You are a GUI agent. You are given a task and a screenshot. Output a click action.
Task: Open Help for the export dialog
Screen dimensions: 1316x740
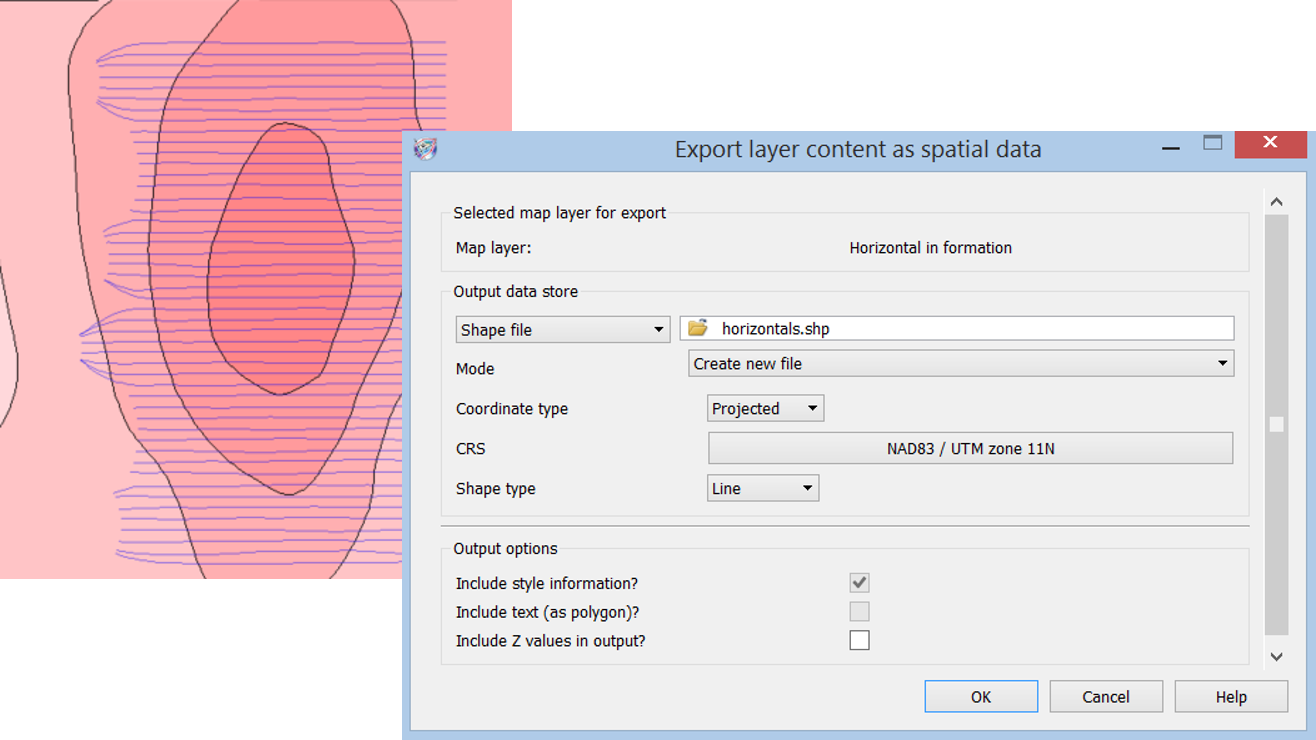[x=1230, y=697]
